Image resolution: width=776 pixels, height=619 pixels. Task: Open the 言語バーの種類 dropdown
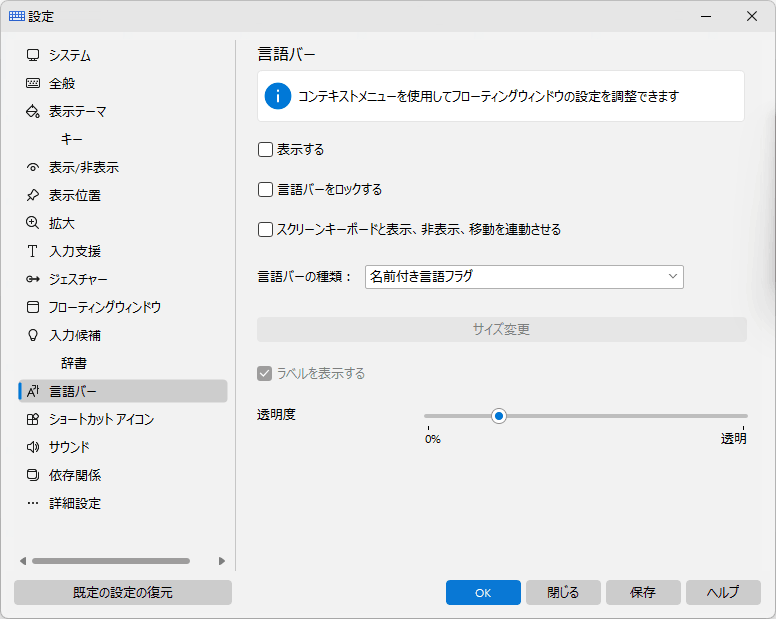[x=524, y=277]
